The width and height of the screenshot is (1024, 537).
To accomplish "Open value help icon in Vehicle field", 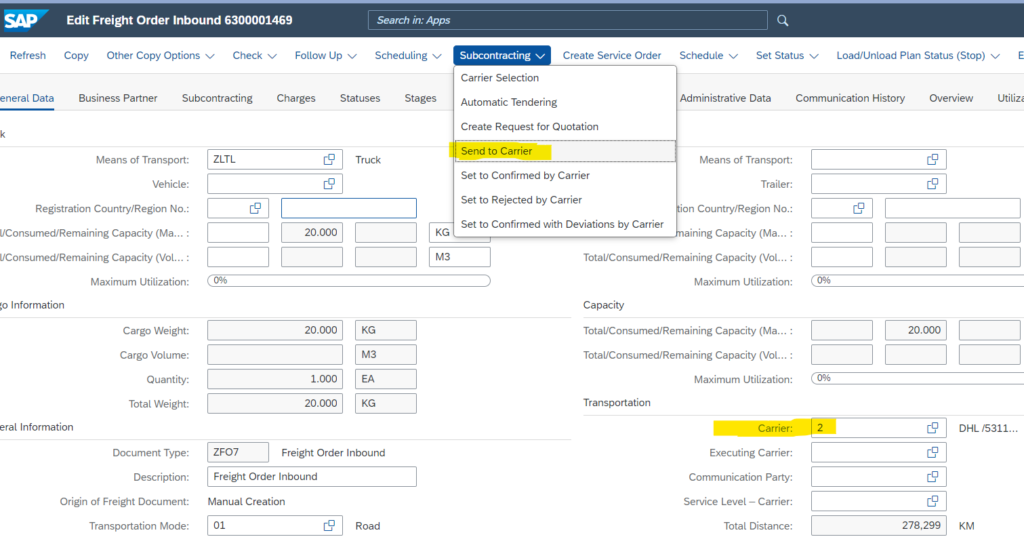I will tap(329, 184).
